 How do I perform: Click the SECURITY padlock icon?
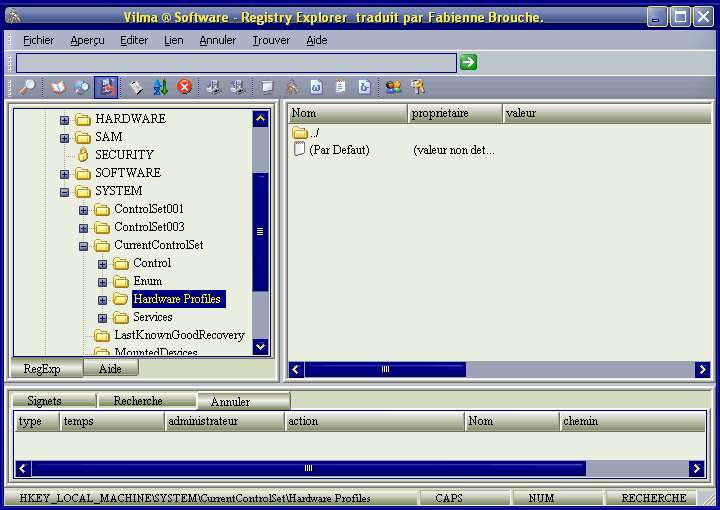[83, 155]
